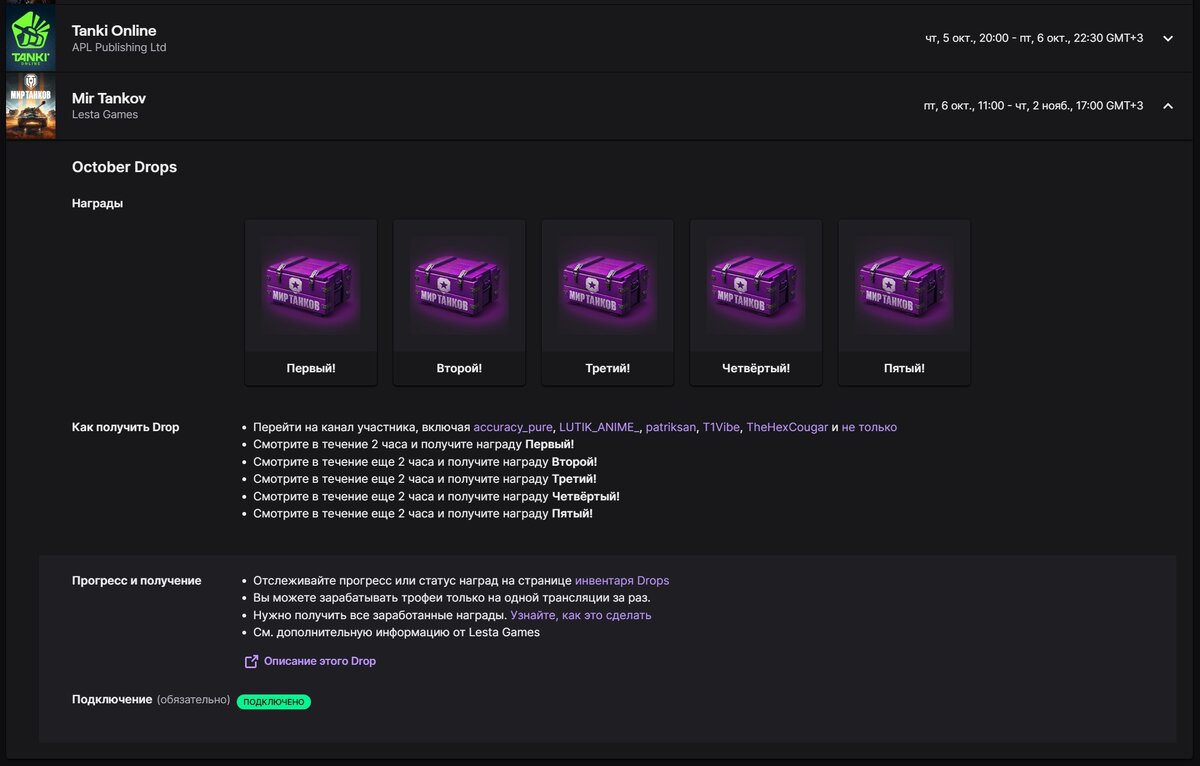The image size is (1200, 766).
Task: Click the 'Прогресс и получение' label
Action: point(136,580)
